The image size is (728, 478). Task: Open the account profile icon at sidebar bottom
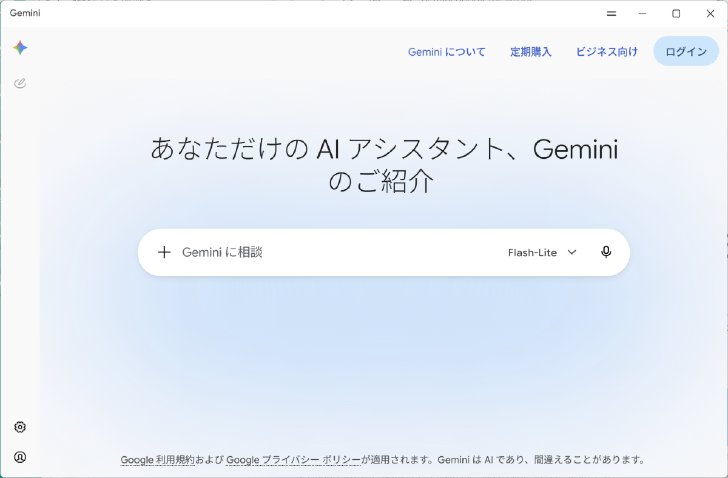(20, 457)
